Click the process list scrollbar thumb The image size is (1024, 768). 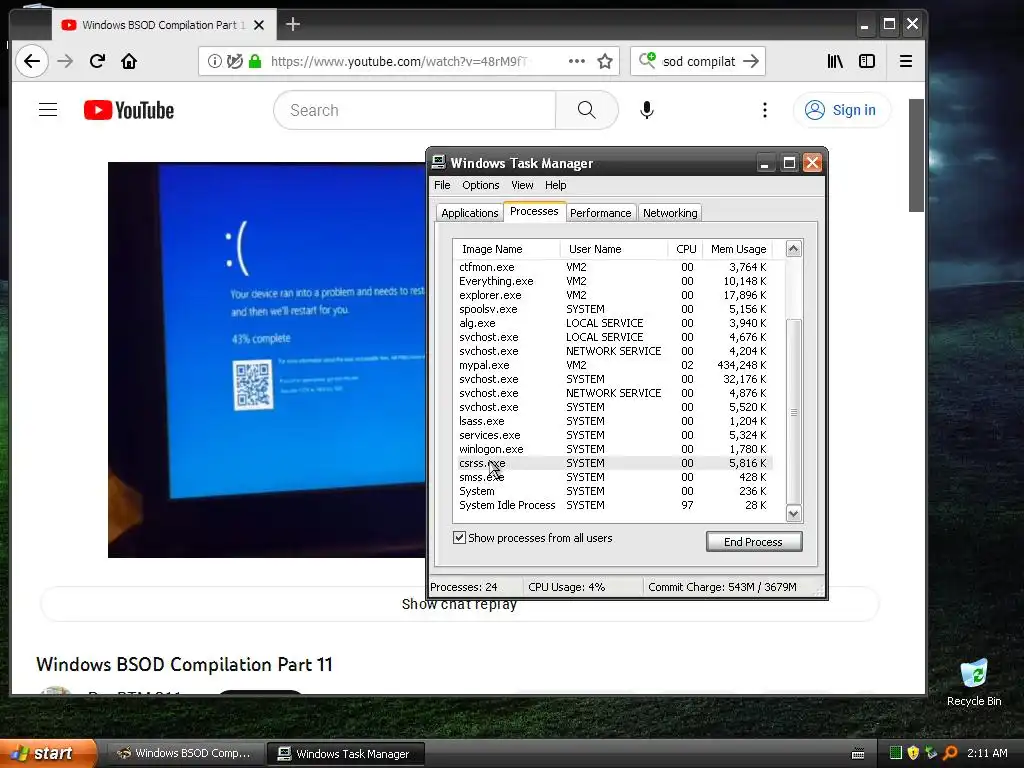(x=793, y=413)
